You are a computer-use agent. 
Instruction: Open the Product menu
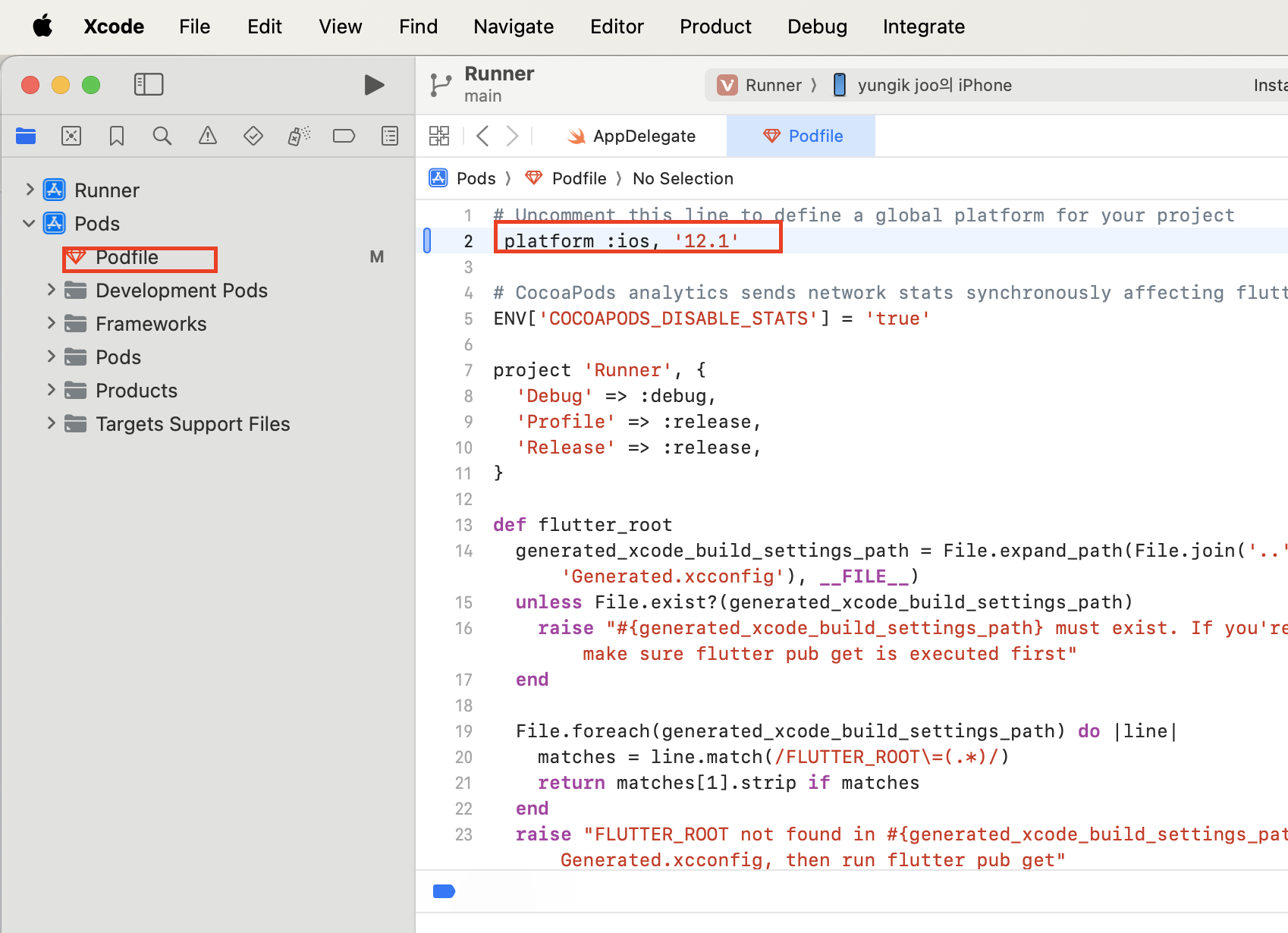(x=715, y=27)
